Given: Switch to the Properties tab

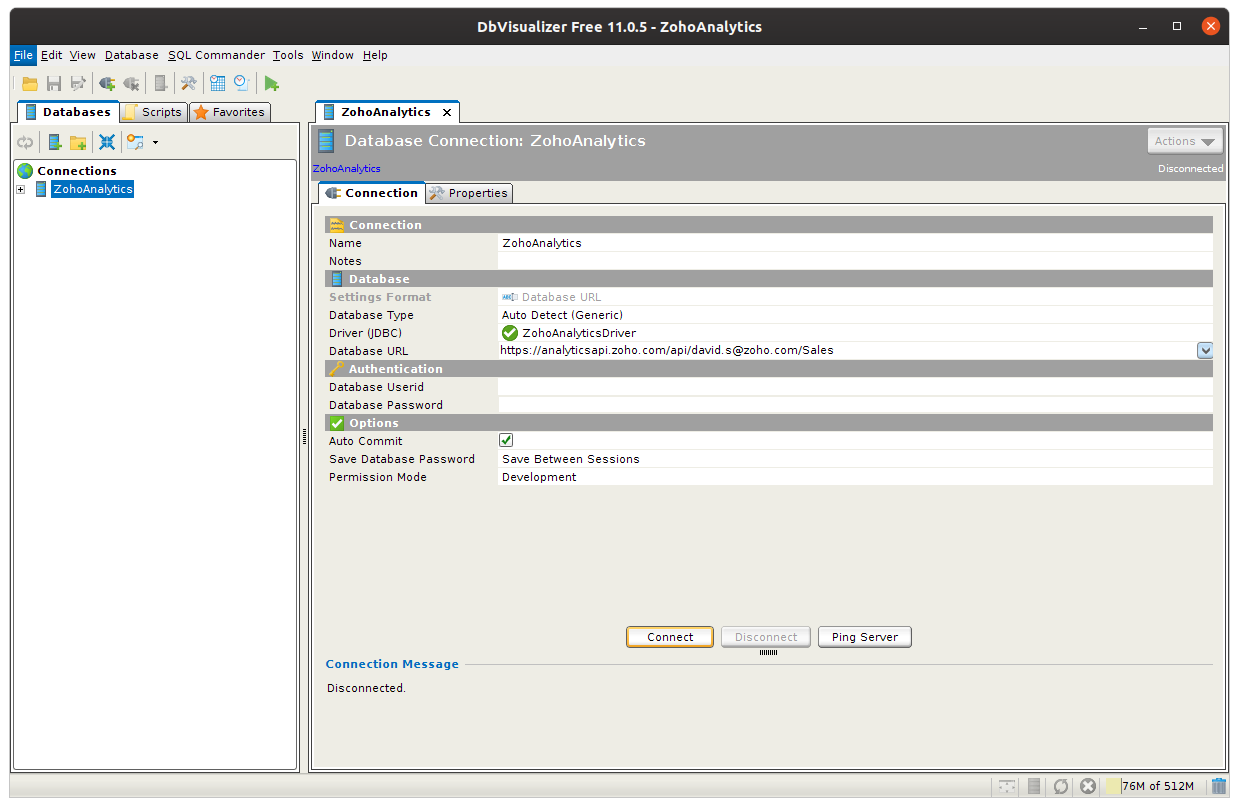Looking at the screenshot, I should click(x=469, y=193).
